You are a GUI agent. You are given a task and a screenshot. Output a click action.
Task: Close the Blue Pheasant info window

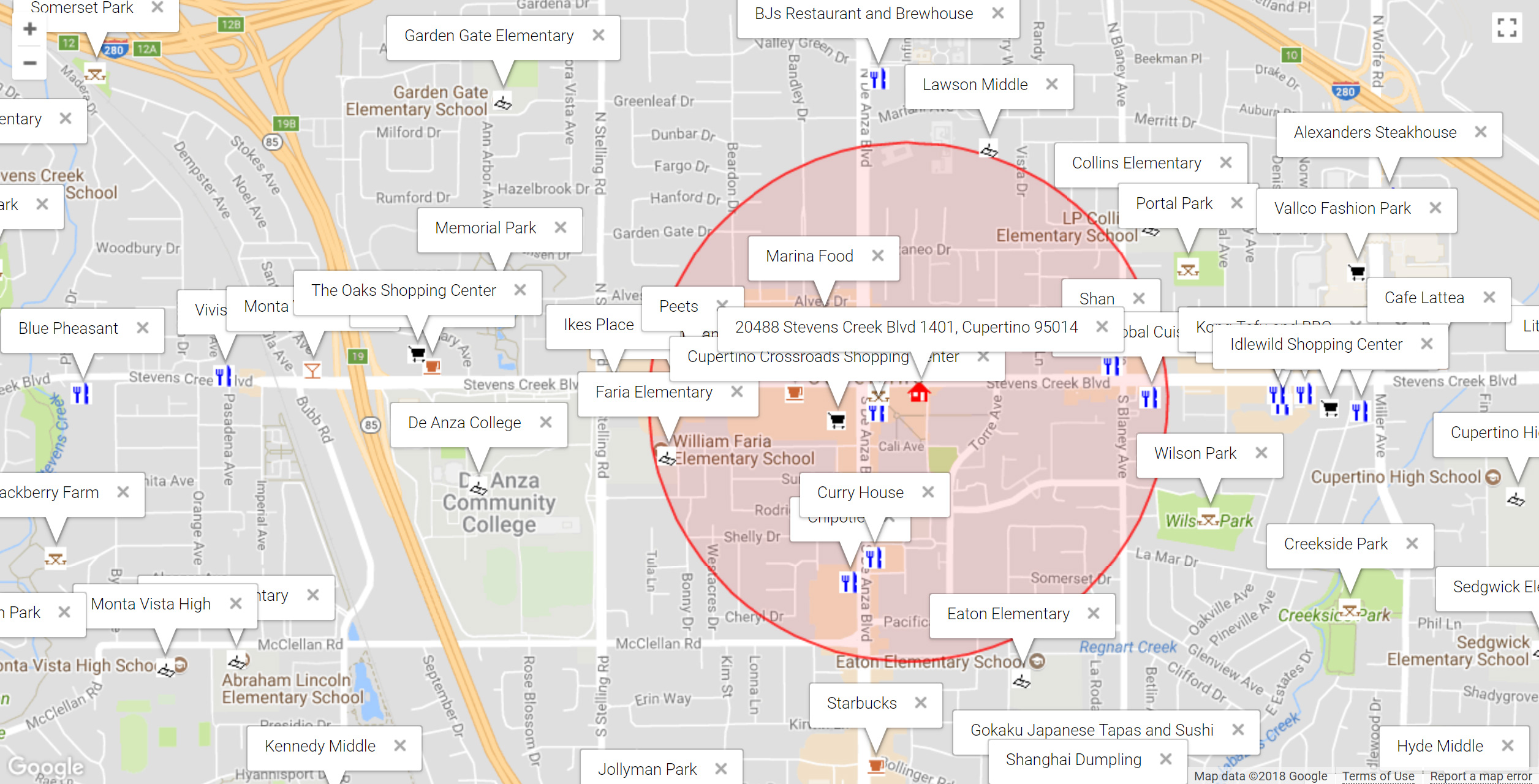click(x=143, y=328)
